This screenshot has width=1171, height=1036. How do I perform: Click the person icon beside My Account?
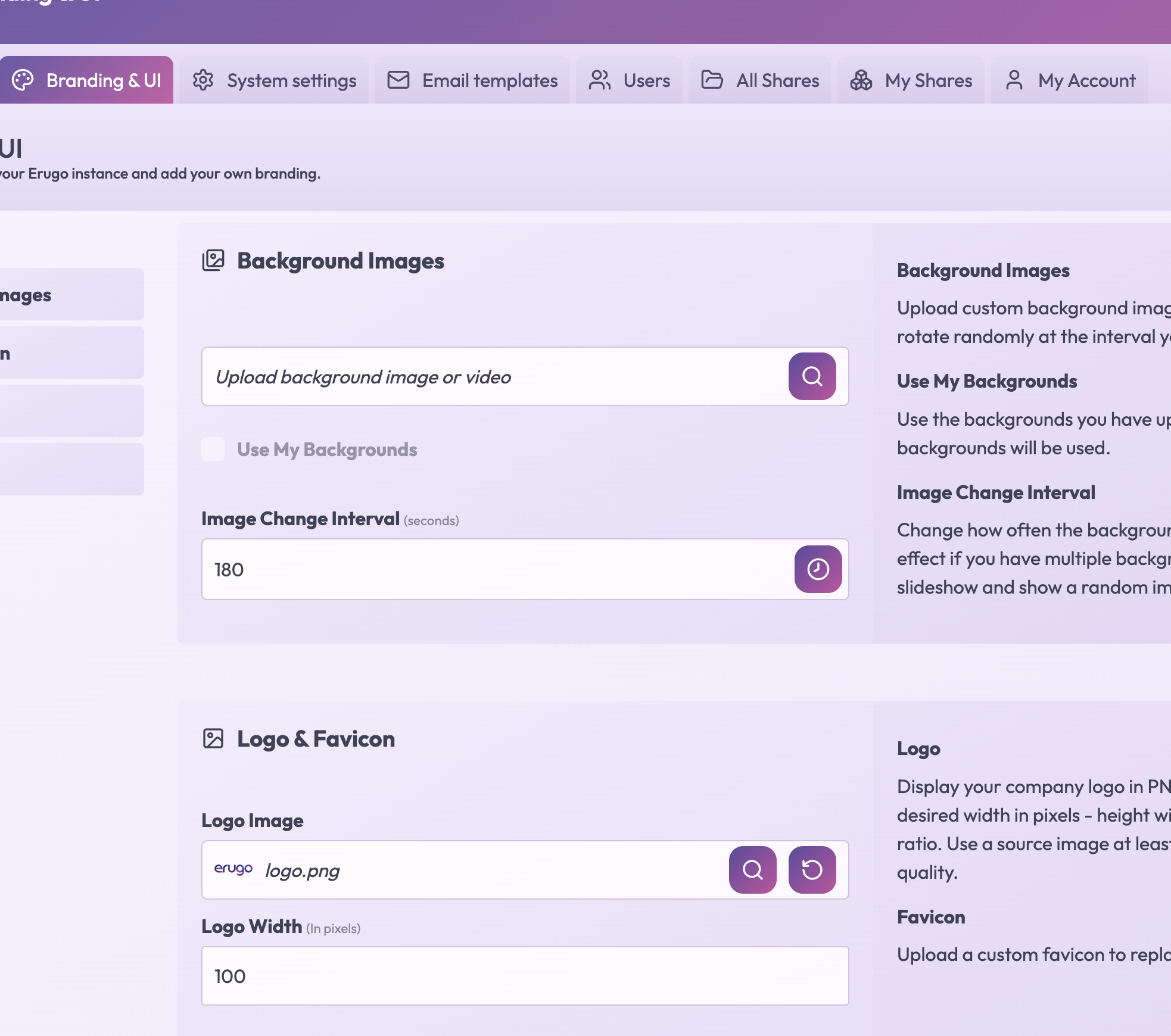coord(1014,79)
